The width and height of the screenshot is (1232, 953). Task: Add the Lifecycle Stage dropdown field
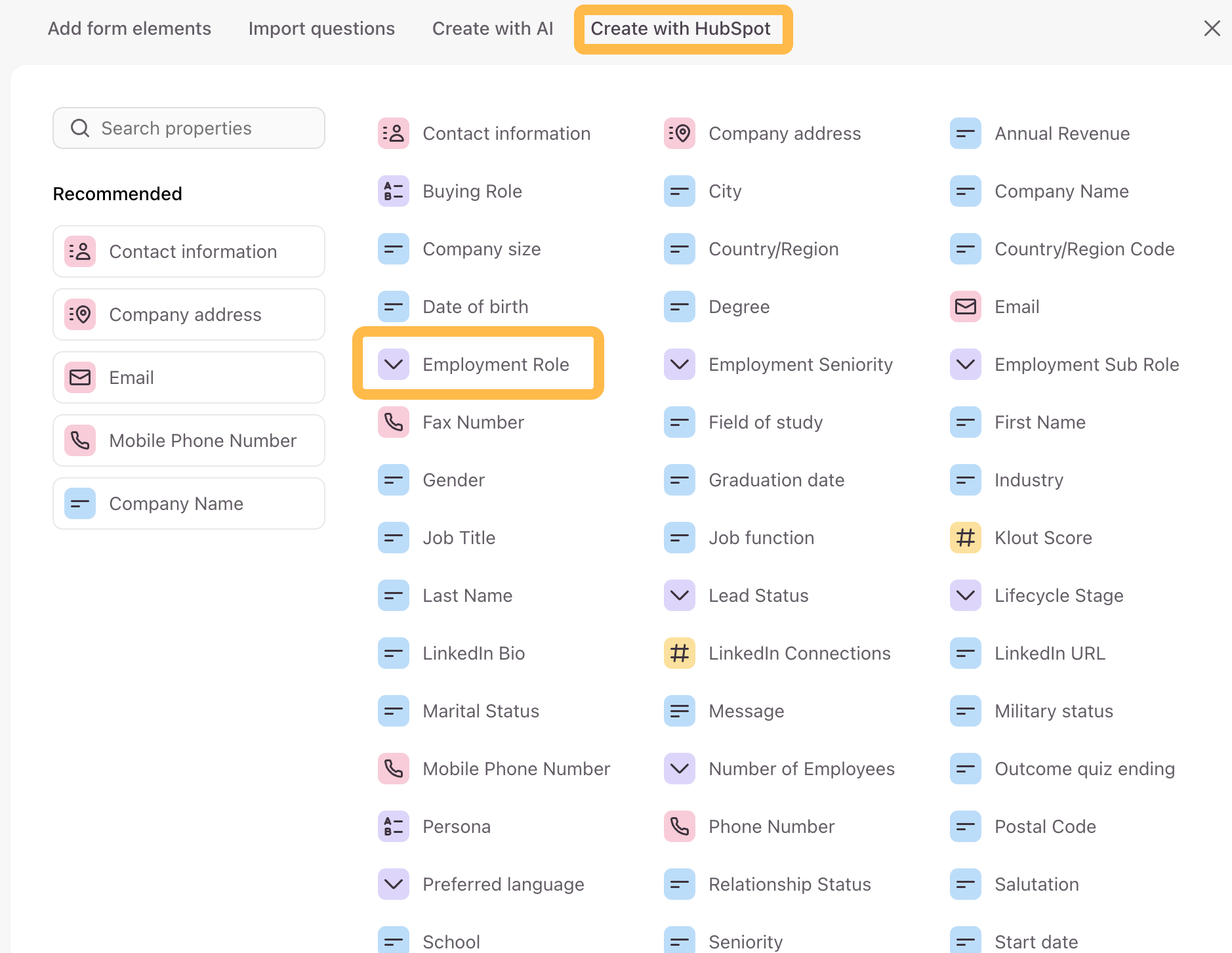(1058, 596)
